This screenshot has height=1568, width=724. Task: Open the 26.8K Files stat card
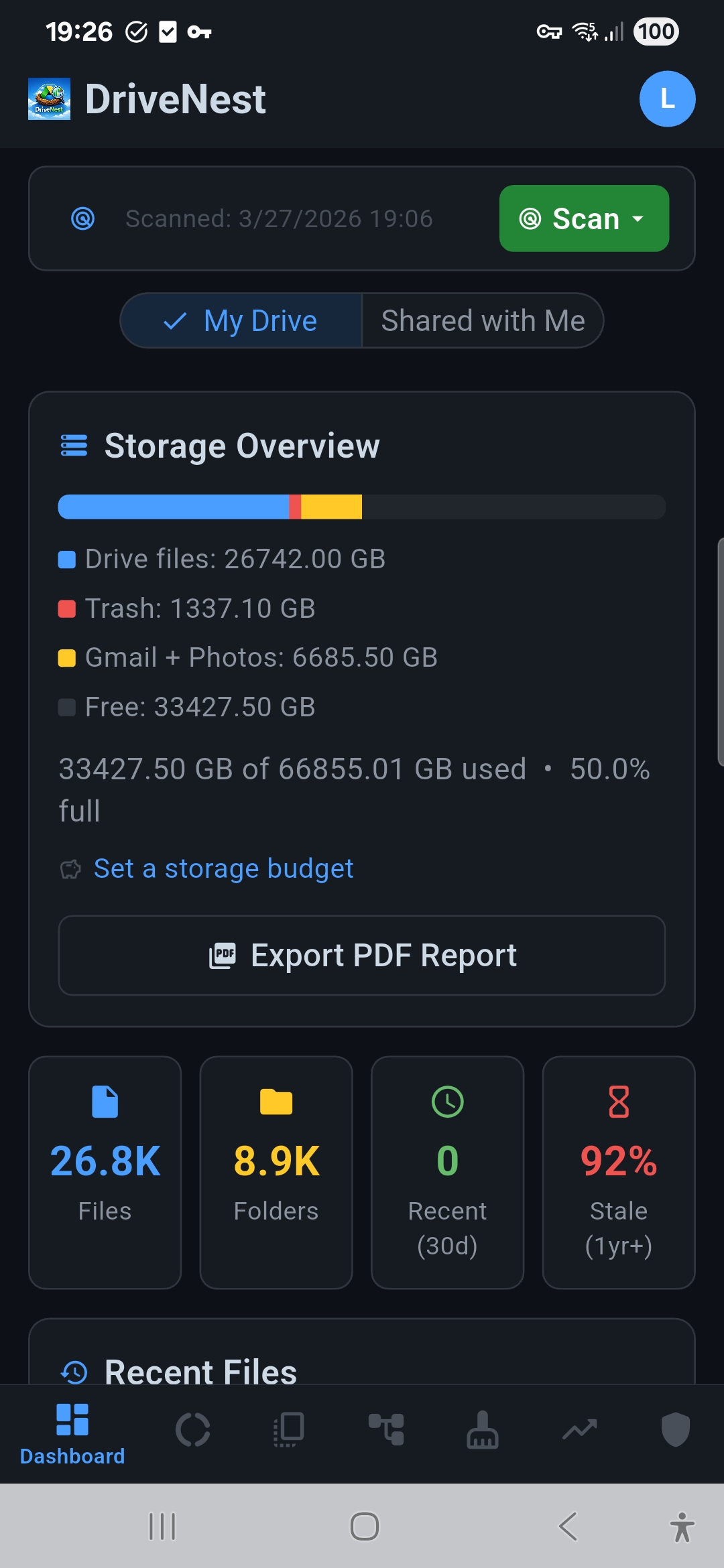(x=105, y=1172)
